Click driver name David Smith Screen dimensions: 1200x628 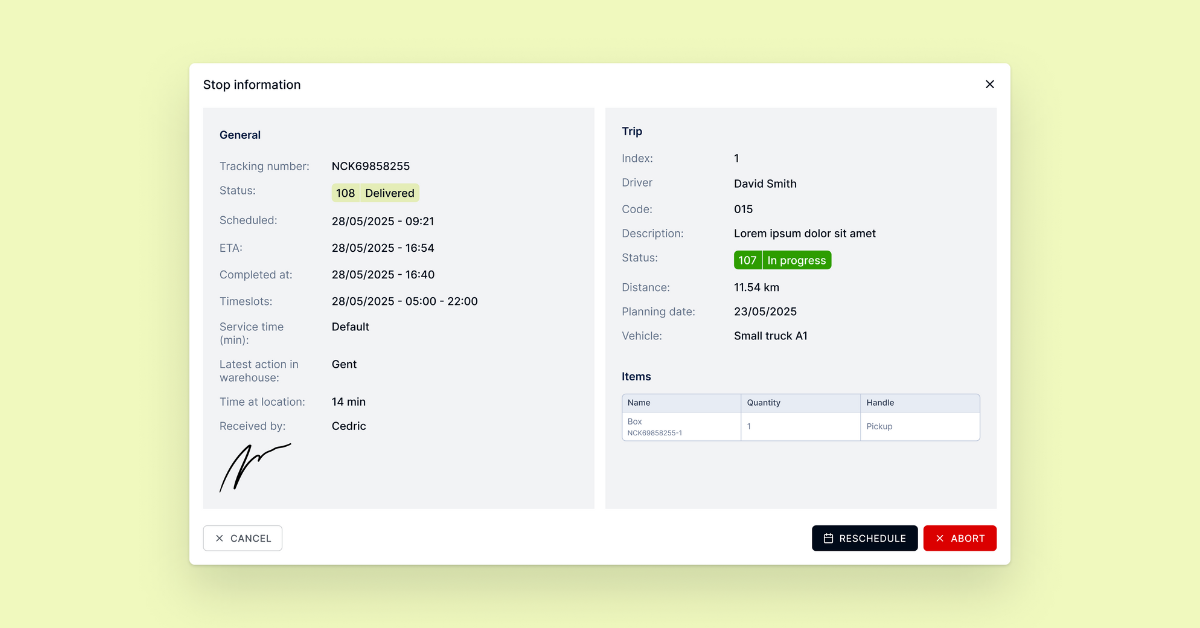(x=765, y=183)
